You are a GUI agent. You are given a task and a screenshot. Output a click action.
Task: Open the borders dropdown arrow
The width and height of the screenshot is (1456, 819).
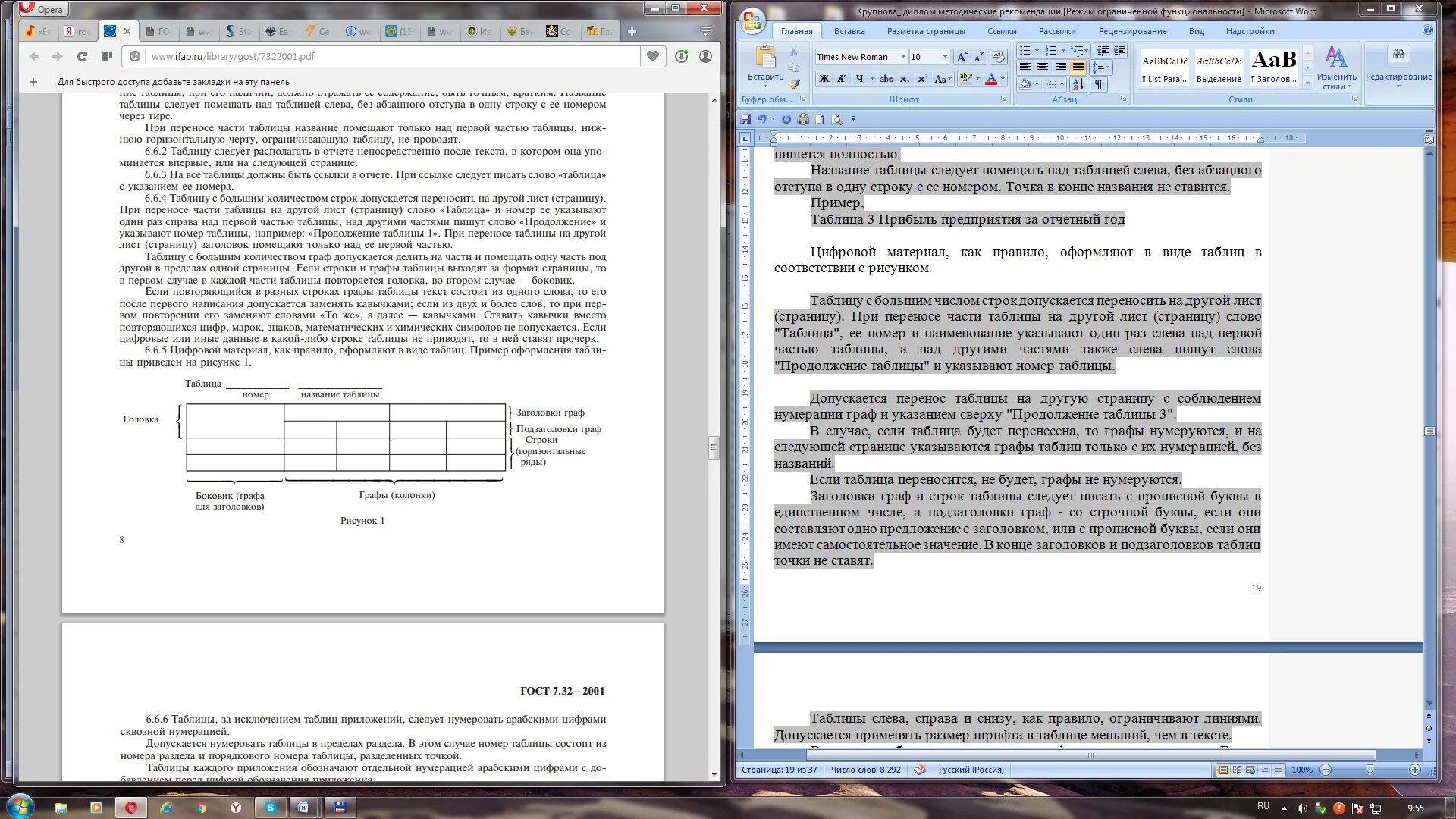click(1062, 84)
